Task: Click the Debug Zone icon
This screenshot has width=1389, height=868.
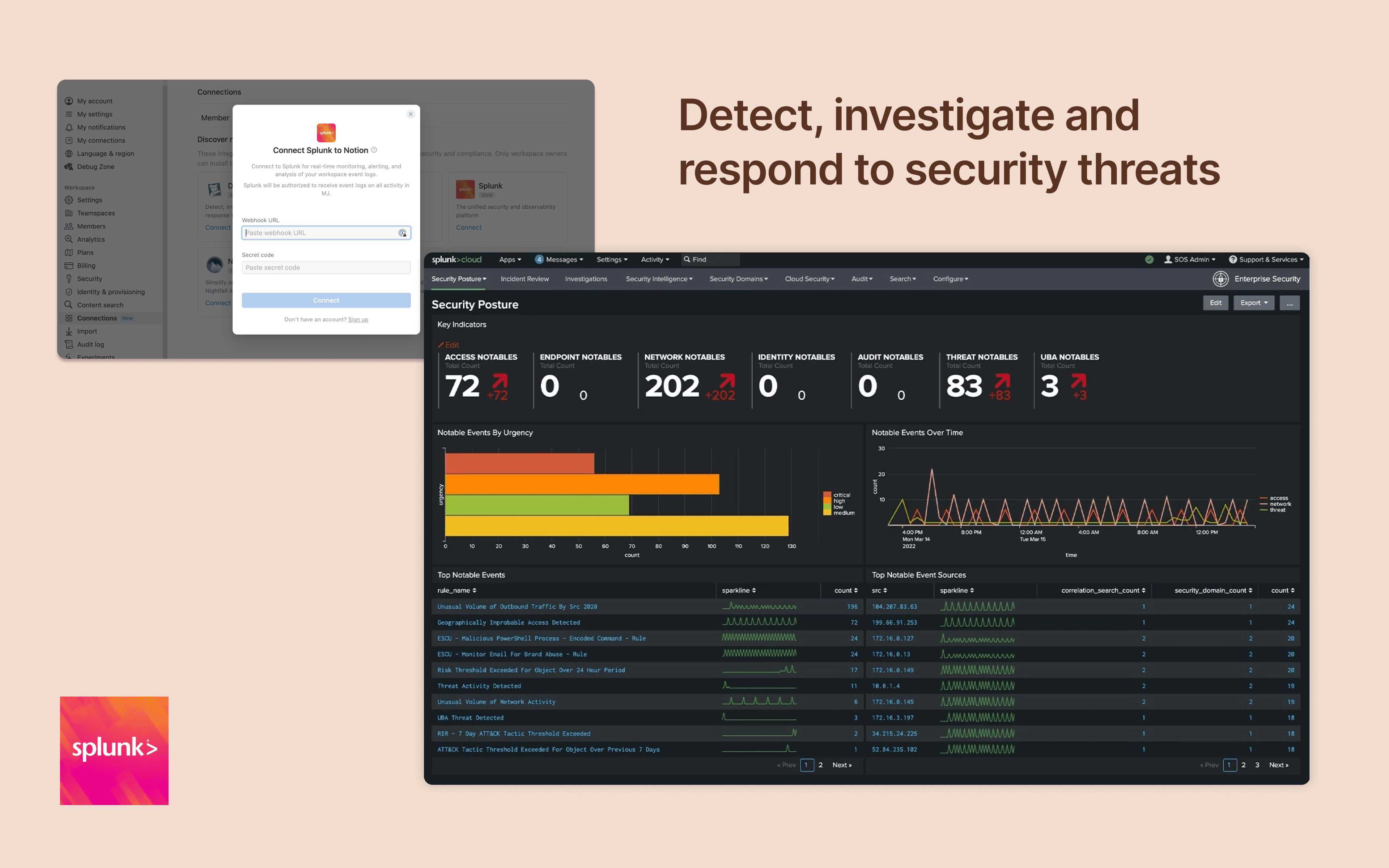Action: pyautogui.click(x=69, y=167)
